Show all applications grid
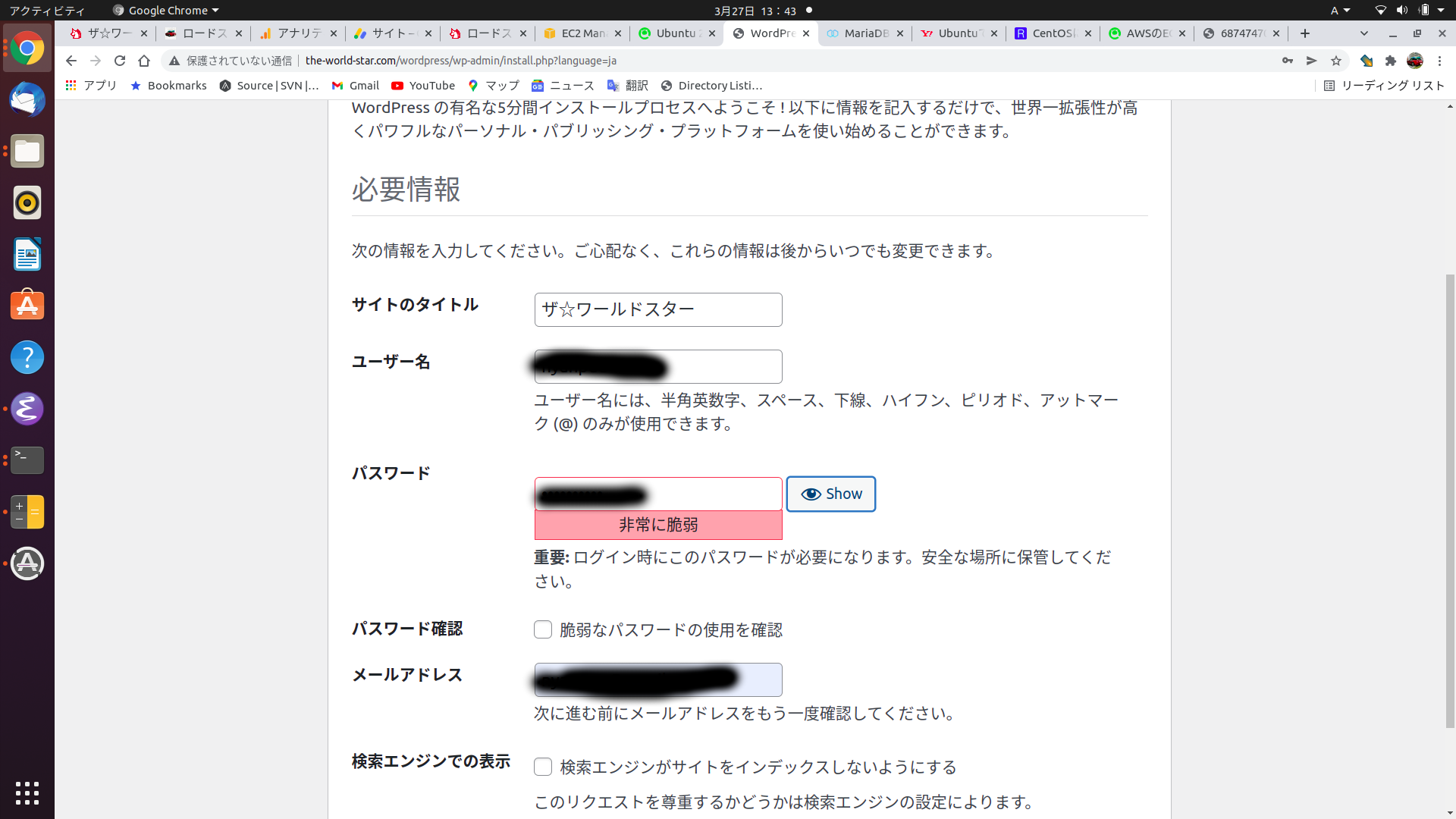 tap(27, 793)
